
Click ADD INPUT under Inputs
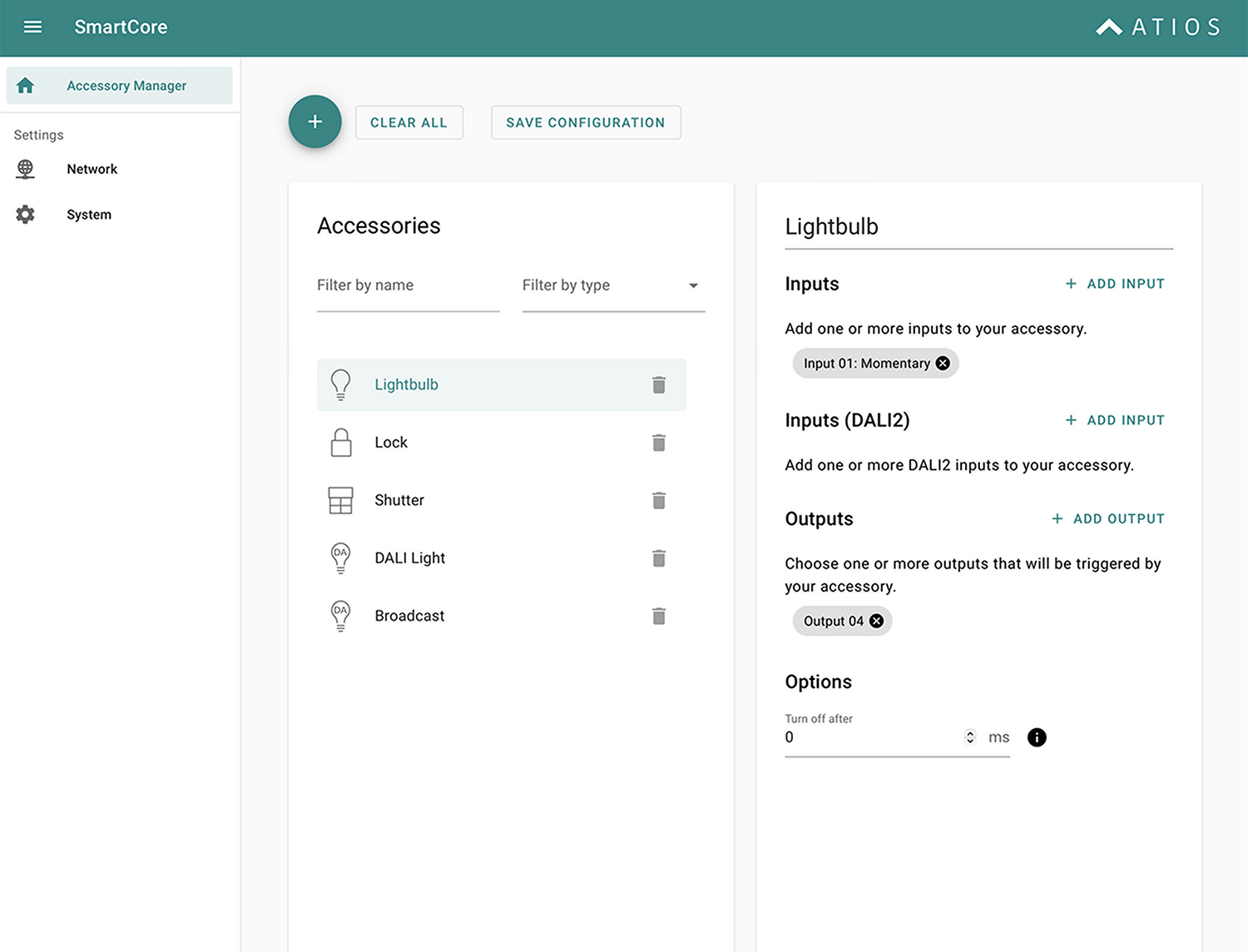click(x=1115, y=284)
